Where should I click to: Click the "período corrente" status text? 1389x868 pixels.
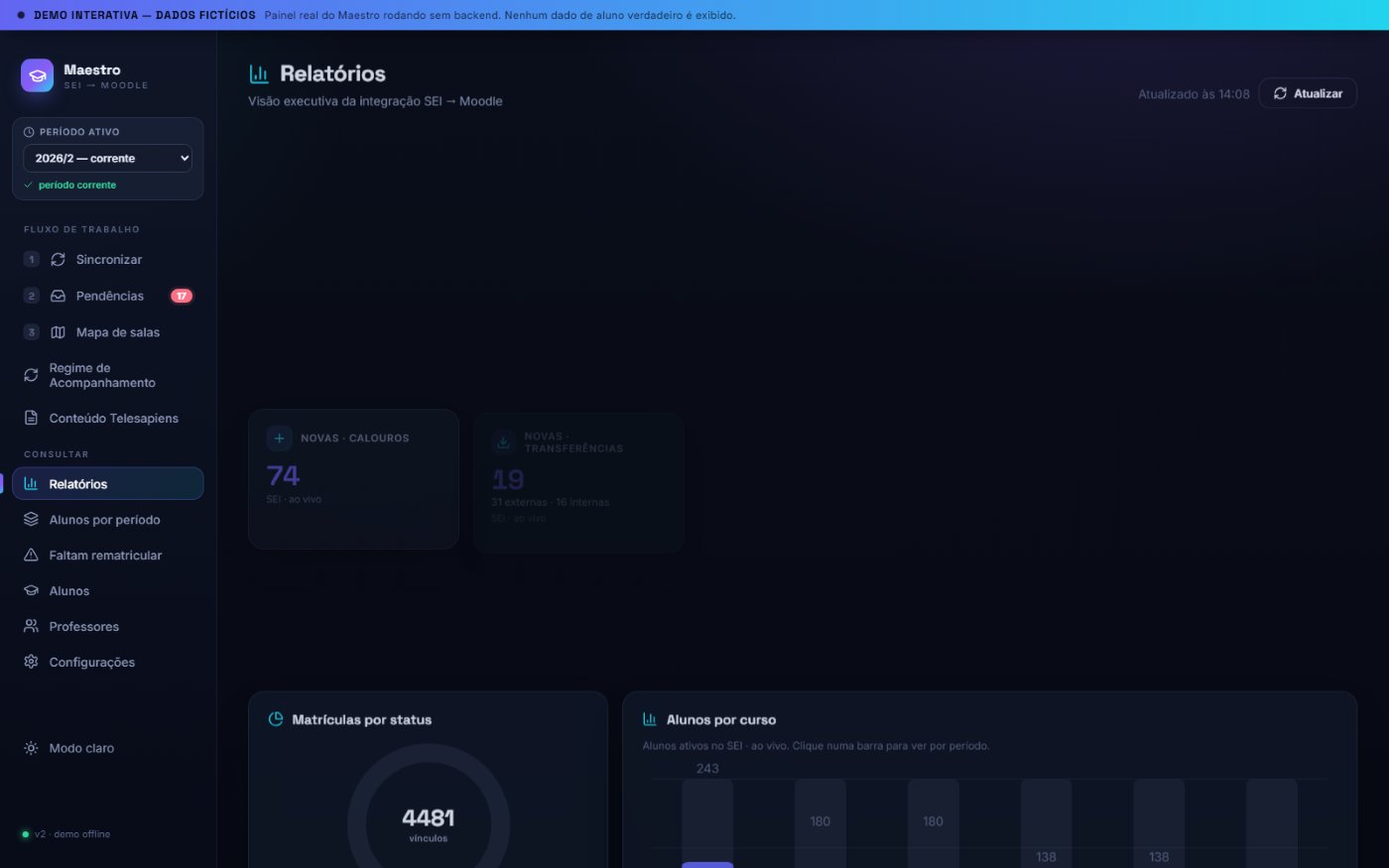click(x=77, y=186)
